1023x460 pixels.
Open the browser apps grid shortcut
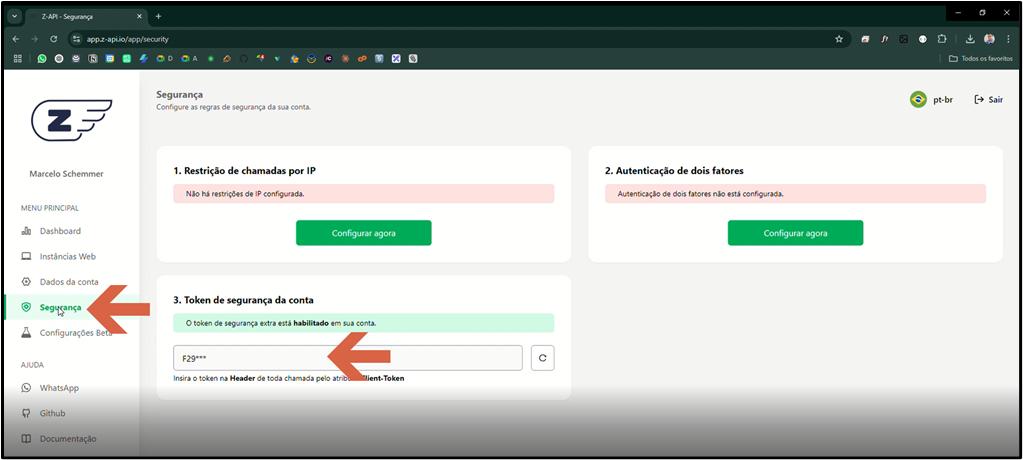pyautogui.click(x=18, y=59)
